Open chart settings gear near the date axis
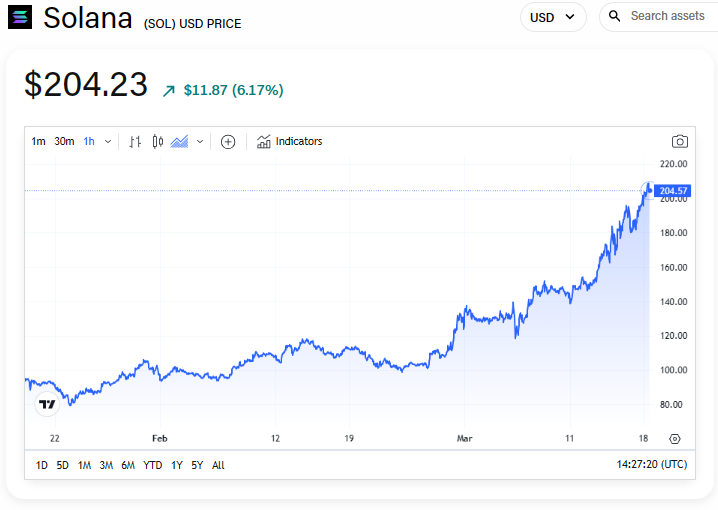 point(675,439)
